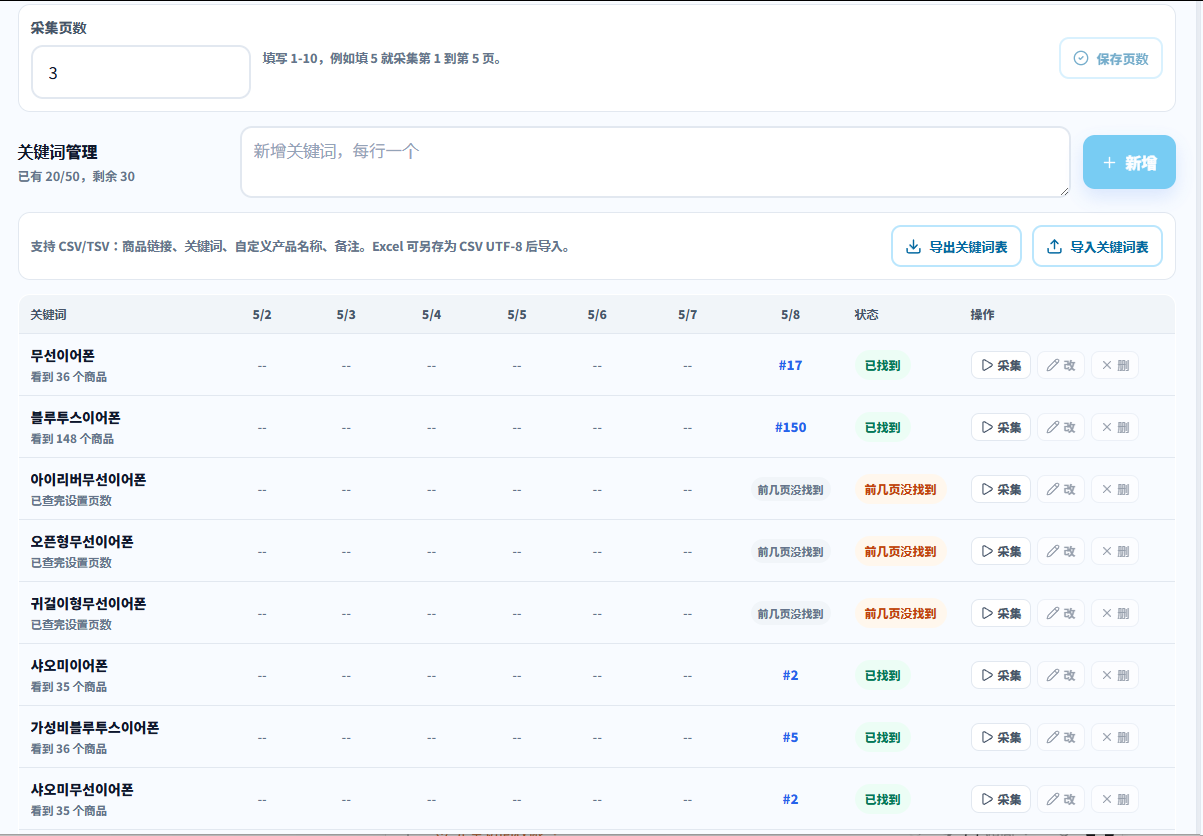Edit (改) the 귀걸이형무선이어폰 keyword
Screen dimensions: 1203x836
point(1061,613)
